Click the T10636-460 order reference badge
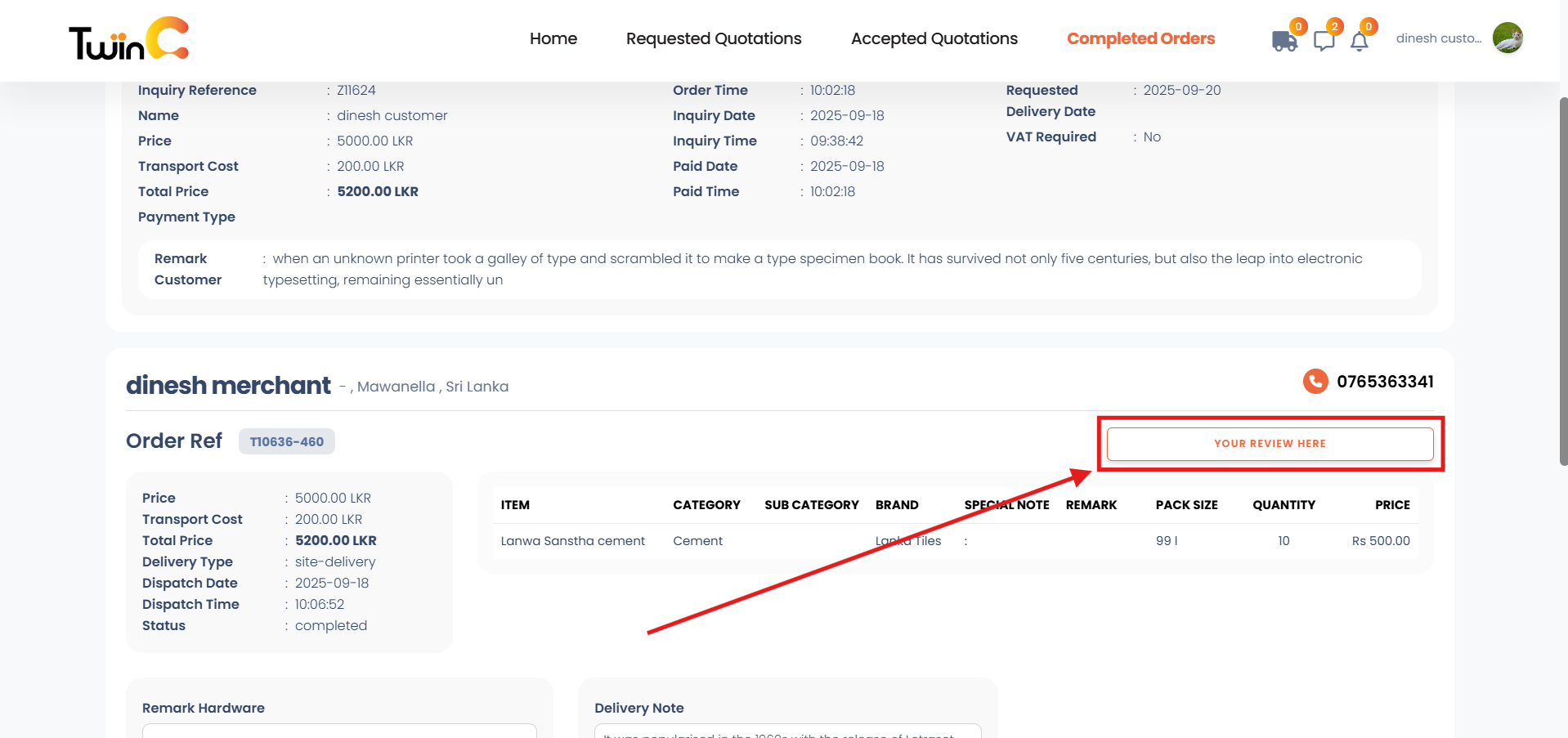 [286, 441]
